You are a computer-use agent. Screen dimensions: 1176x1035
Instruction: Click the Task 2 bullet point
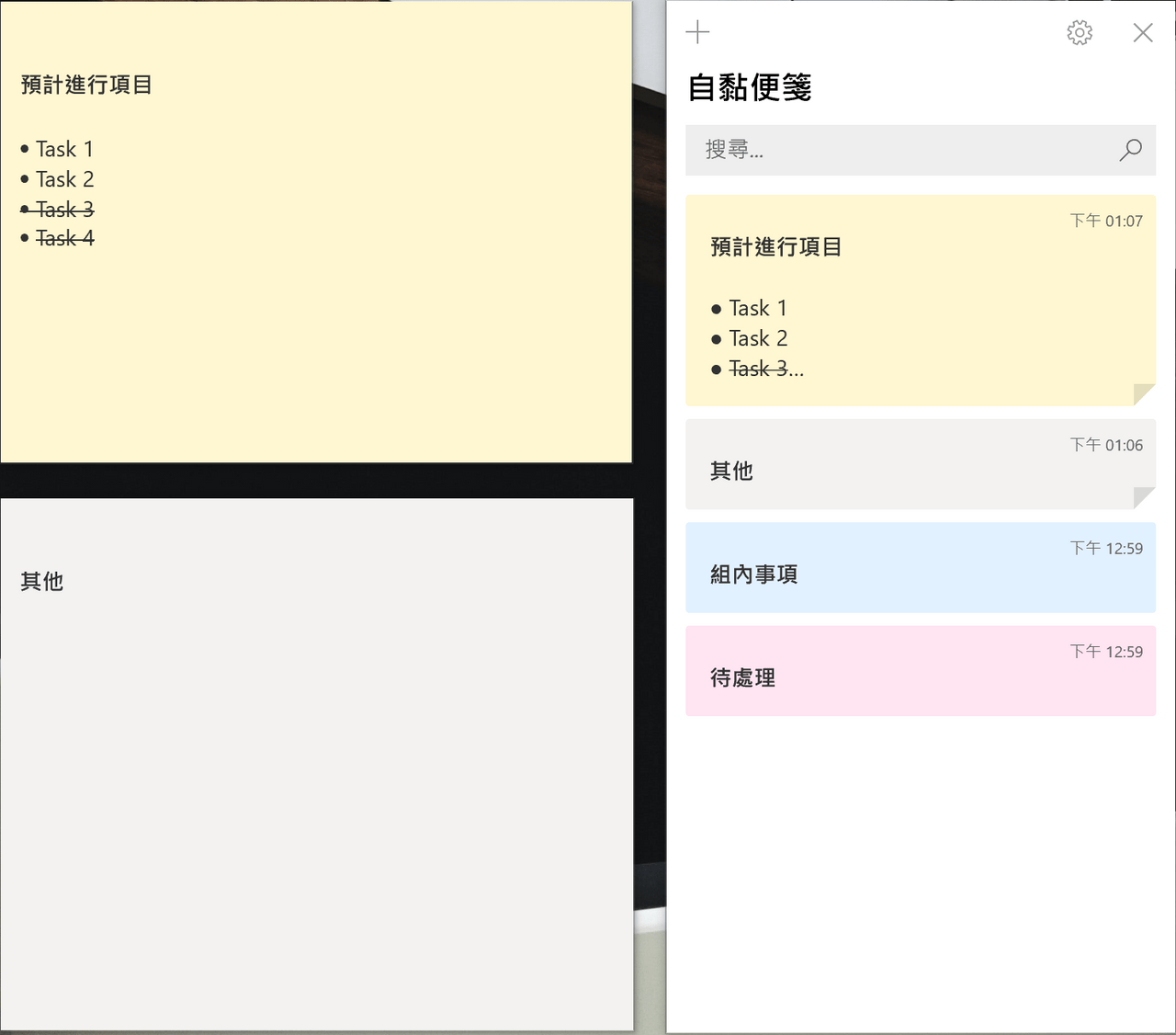23,178
